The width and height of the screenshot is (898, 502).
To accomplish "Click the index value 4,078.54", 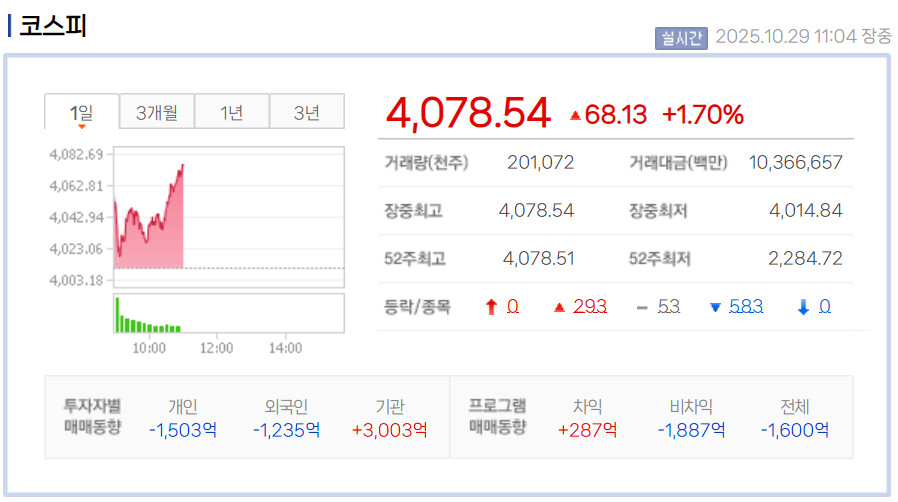I will pos(468,113).
